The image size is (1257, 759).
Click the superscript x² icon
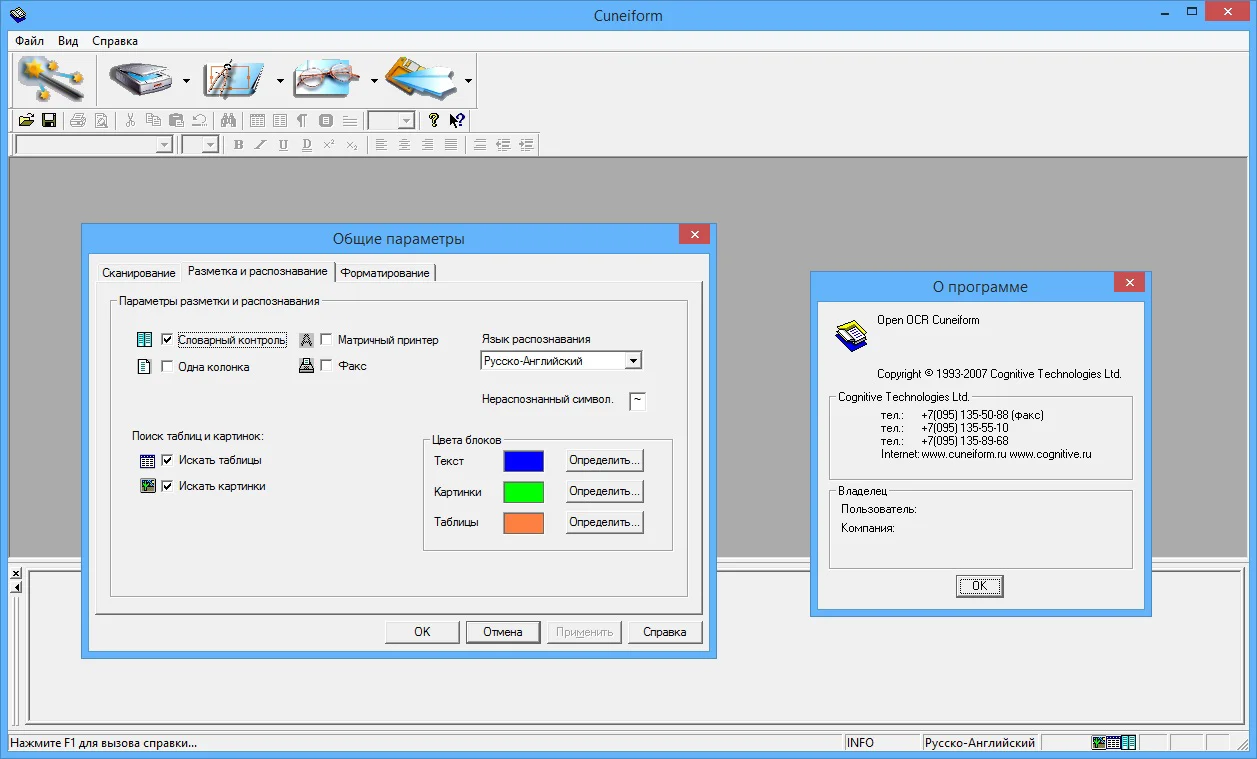click(x=329, y=145)
